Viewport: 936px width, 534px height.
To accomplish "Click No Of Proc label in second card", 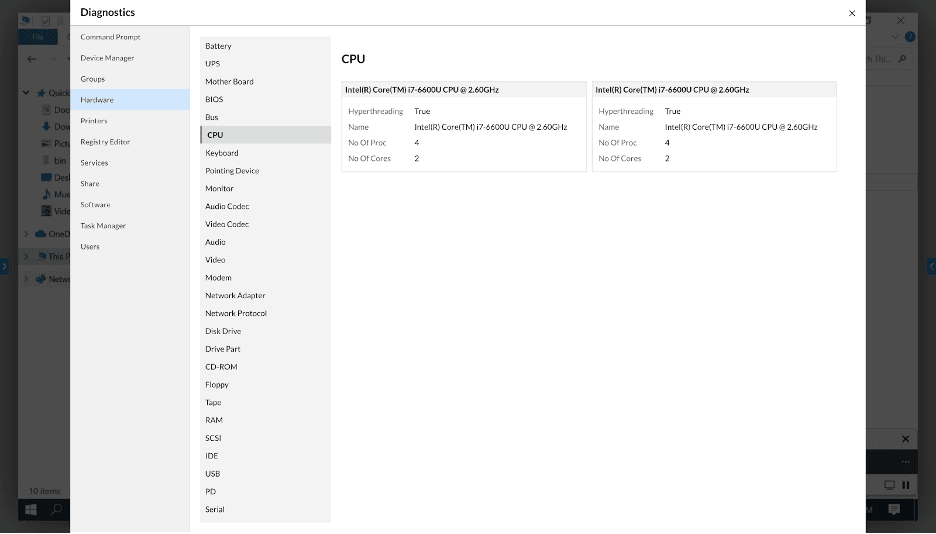I will [617, 143].
